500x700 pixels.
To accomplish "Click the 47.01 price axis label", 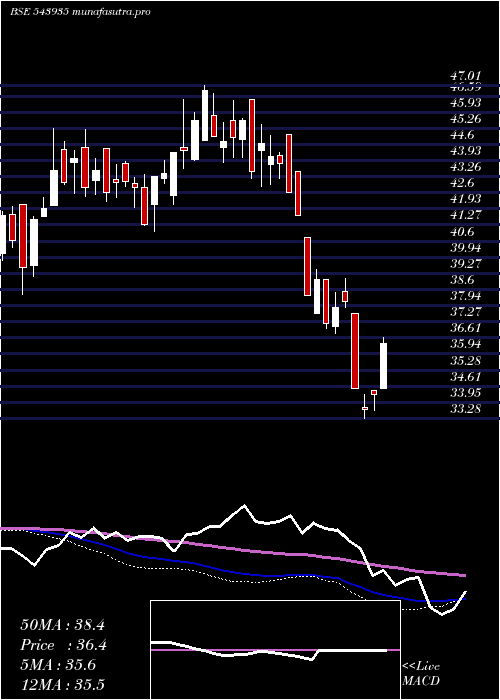I will pyautogui.click(x=465, y=75).
